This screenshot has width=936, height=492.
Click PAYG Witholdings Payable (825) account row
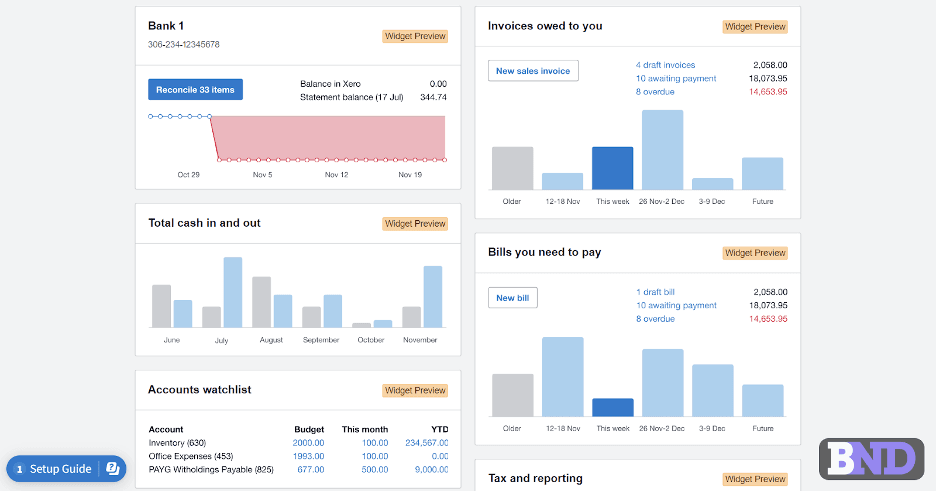[x=298, y=469]
